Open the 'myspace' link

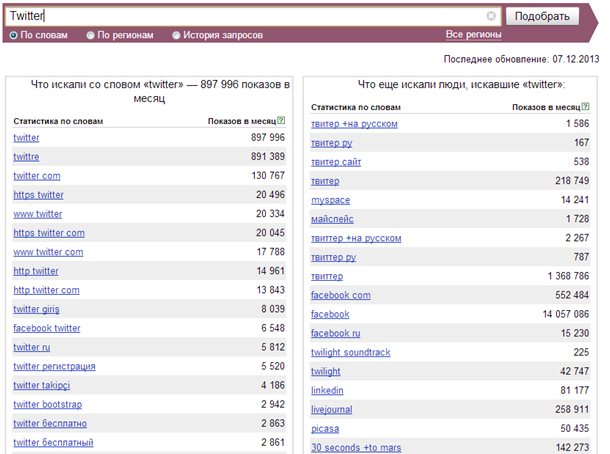(x=331, y=200)
